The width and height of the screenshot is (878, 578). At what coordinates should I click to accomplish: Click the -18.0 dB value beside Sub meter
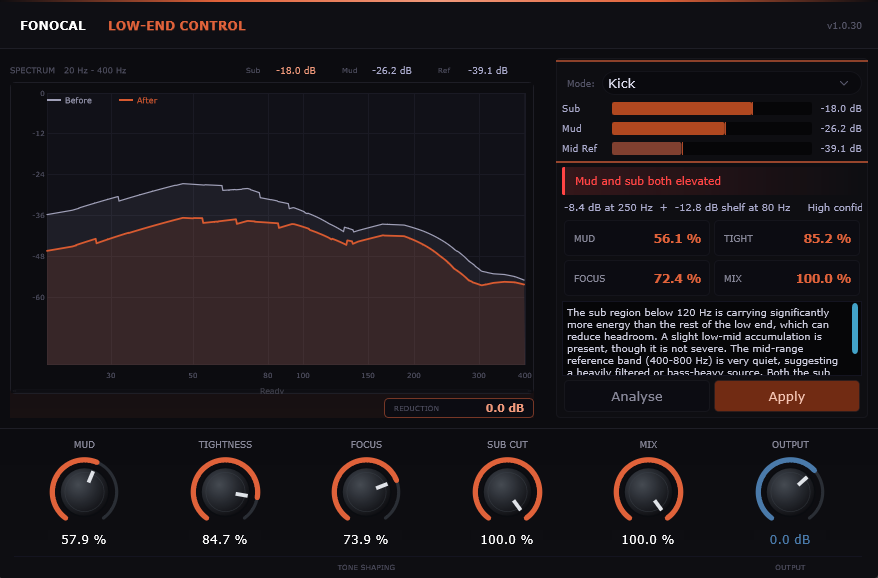pos(840,109)
